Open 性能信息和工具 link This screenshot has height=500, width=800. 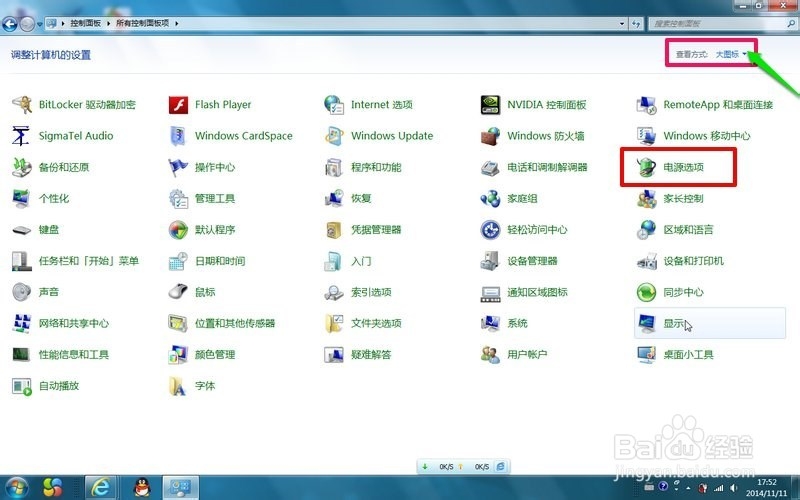74,355
